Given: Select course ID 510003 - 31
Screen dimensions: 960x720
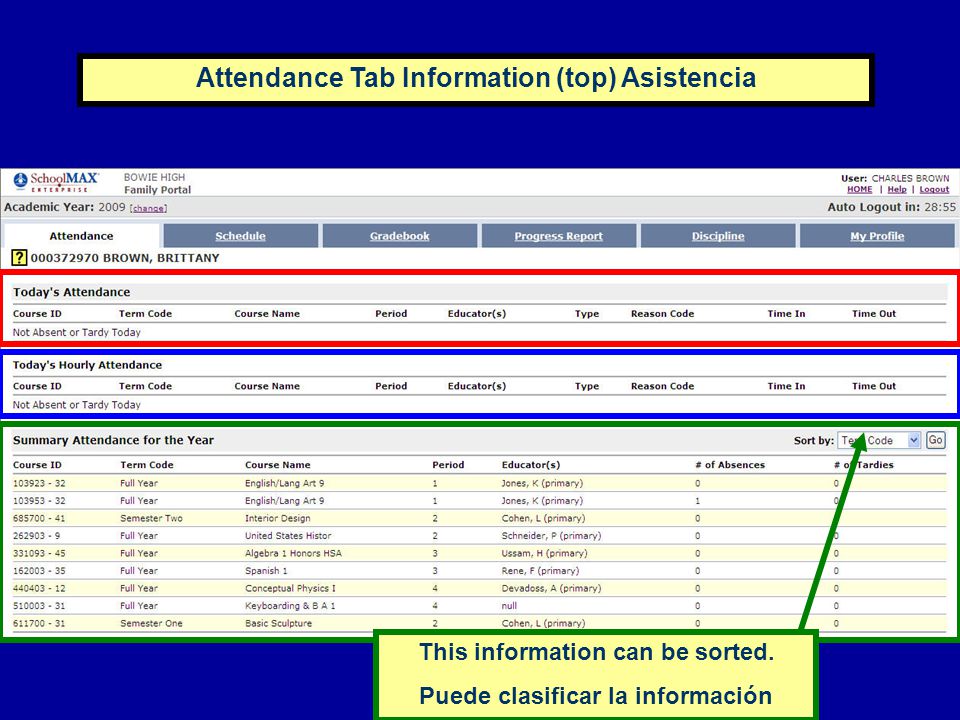Looking at the screenshot, I should click(x=39, y=606).
